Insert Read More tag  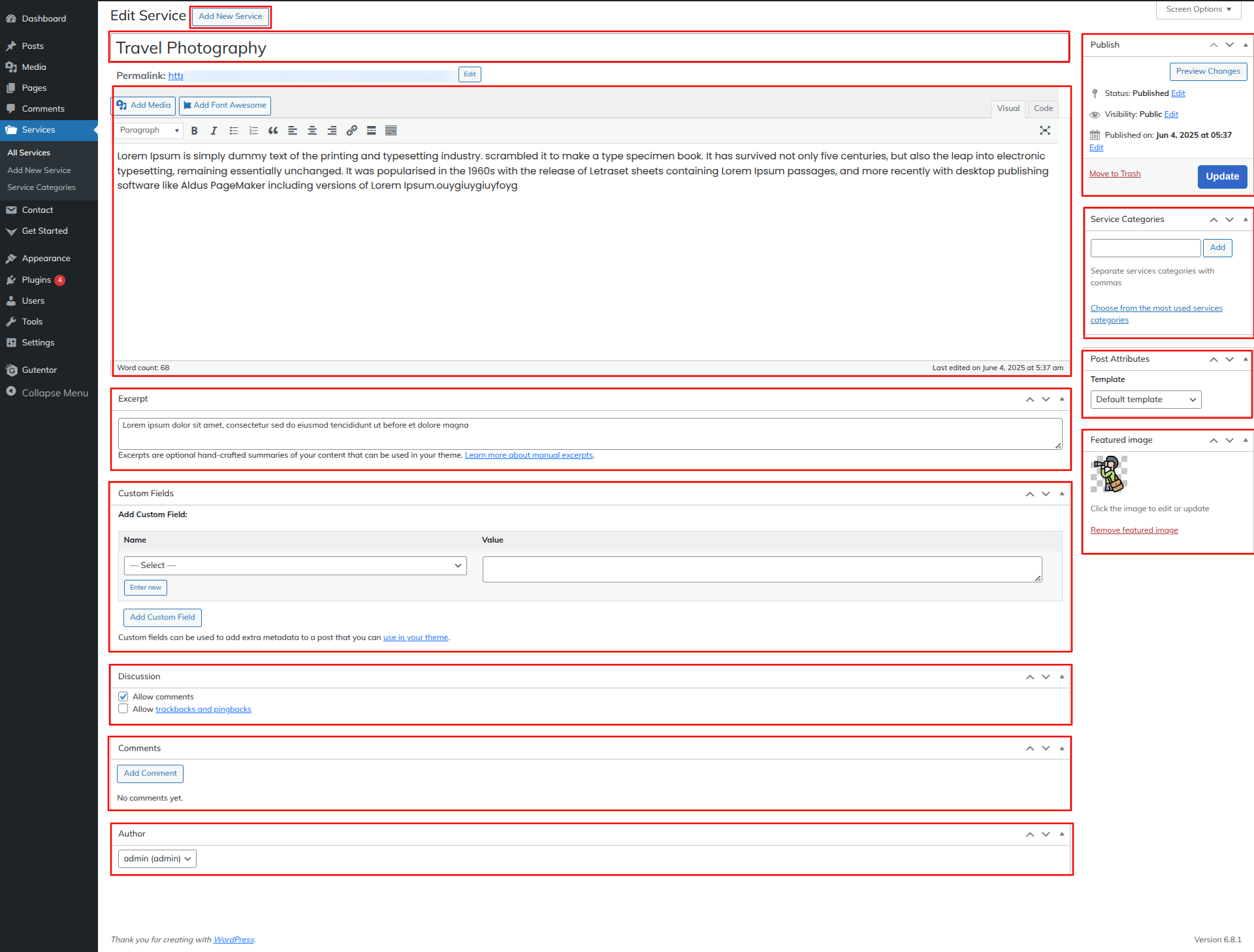(x=371, y=131)
